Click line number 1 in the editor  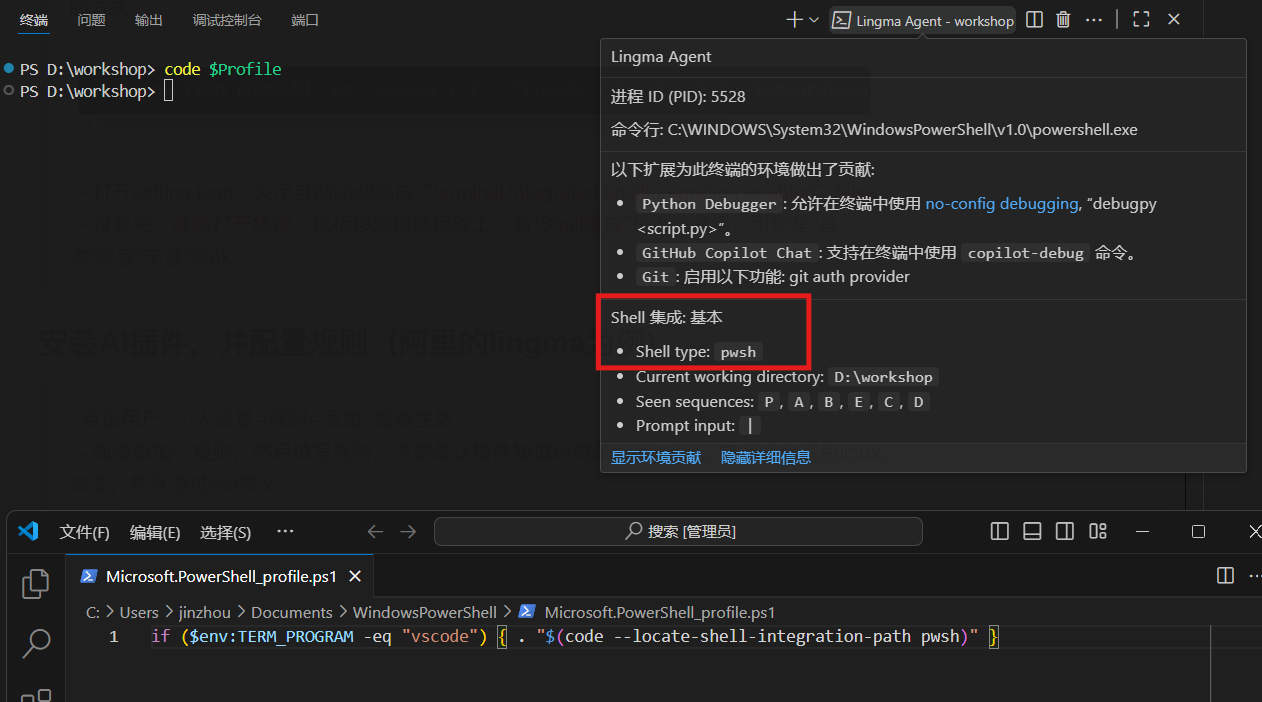[x=113, y=636]
